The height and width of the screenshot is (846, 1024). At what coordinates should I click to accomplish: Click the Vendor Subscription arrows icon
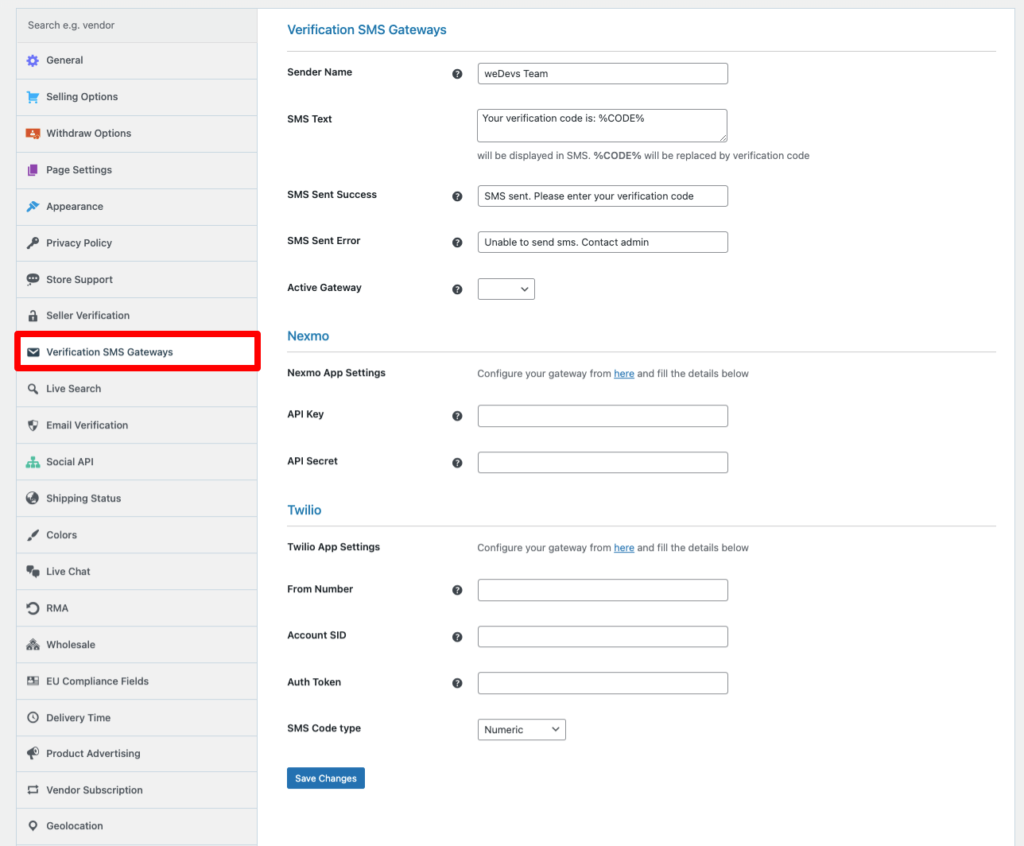point(33,790)
